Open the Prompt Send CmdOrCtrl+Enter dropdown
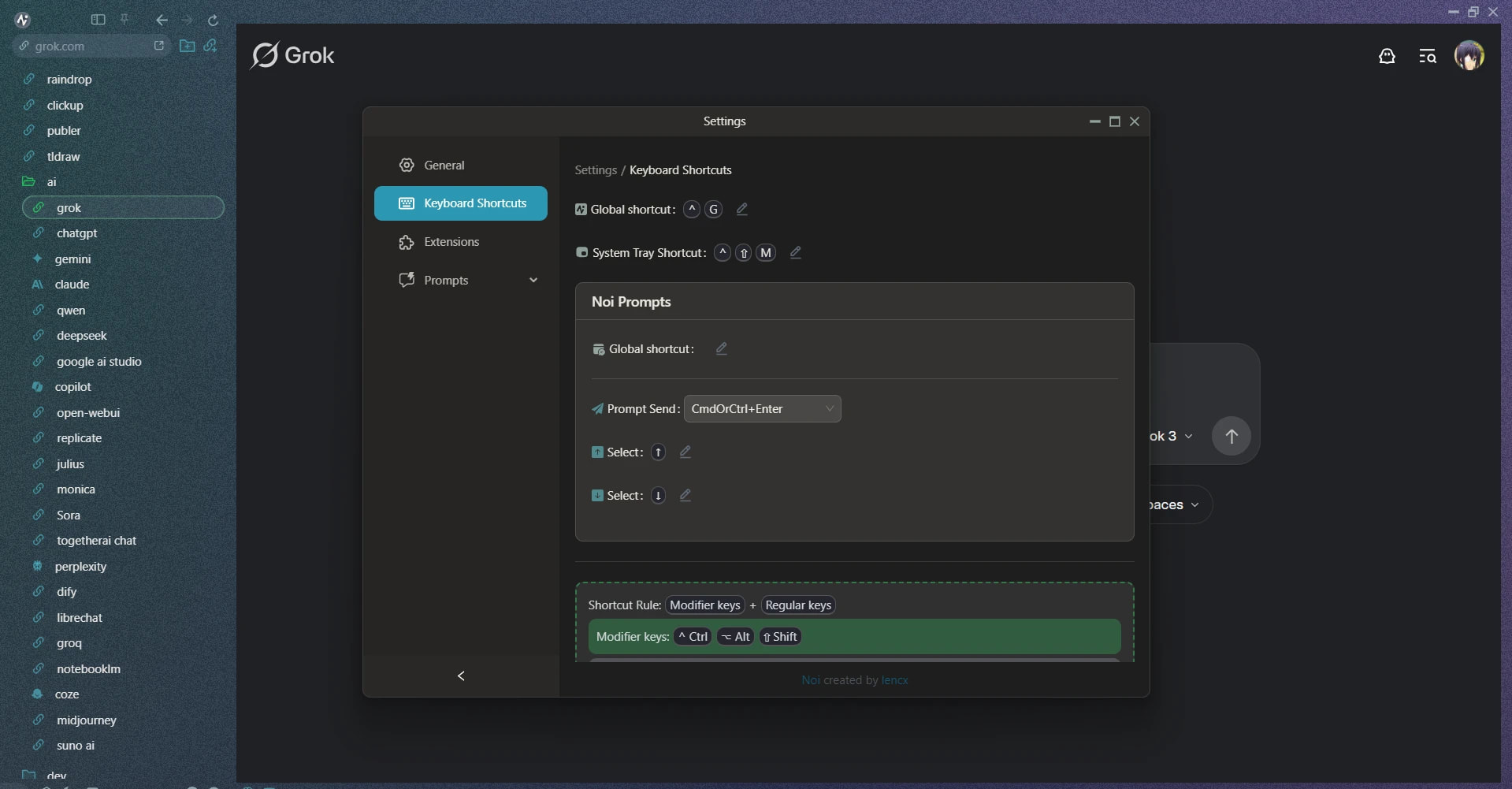This screenshot has width=1512, height=789. (x=762, y=408)
